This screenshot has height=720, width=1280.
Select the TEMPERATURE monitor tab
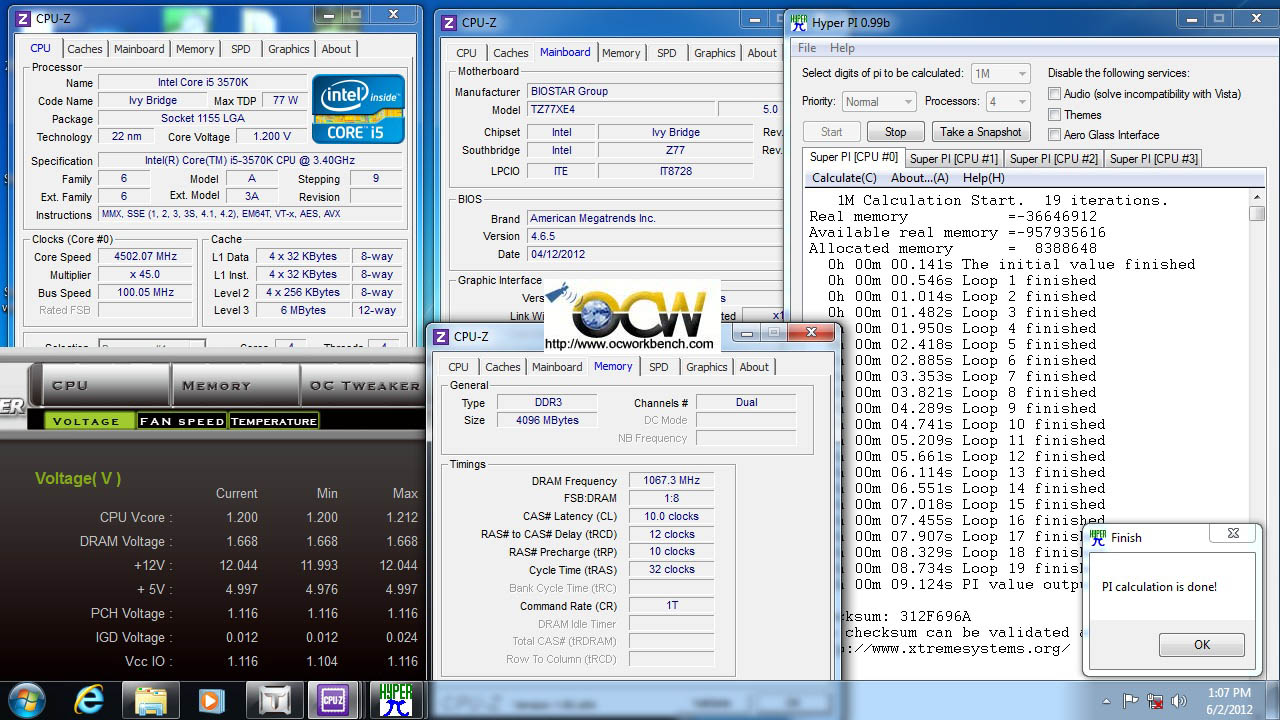274,421
